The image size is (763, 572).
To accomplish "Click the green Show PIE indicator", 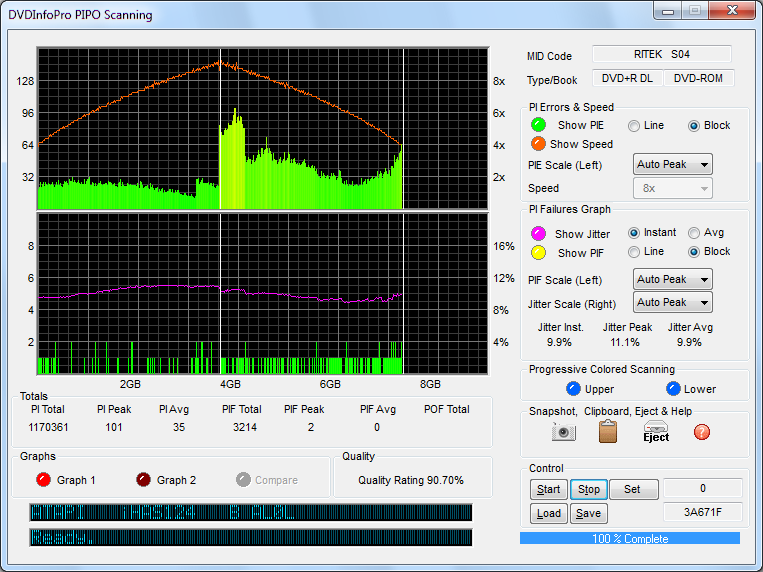I will [x=538, y=125].
